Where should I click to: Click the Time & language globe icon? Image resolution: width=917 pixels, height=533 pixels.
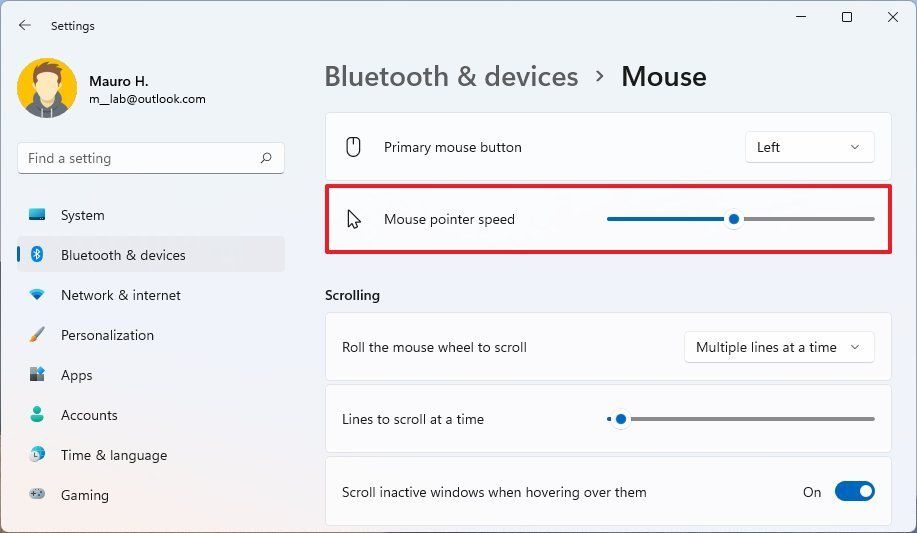37,454
